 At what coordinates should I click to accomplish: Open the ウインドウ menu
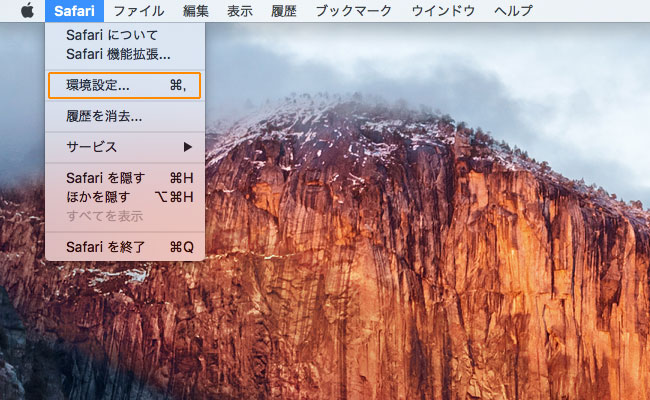[443, 11]
